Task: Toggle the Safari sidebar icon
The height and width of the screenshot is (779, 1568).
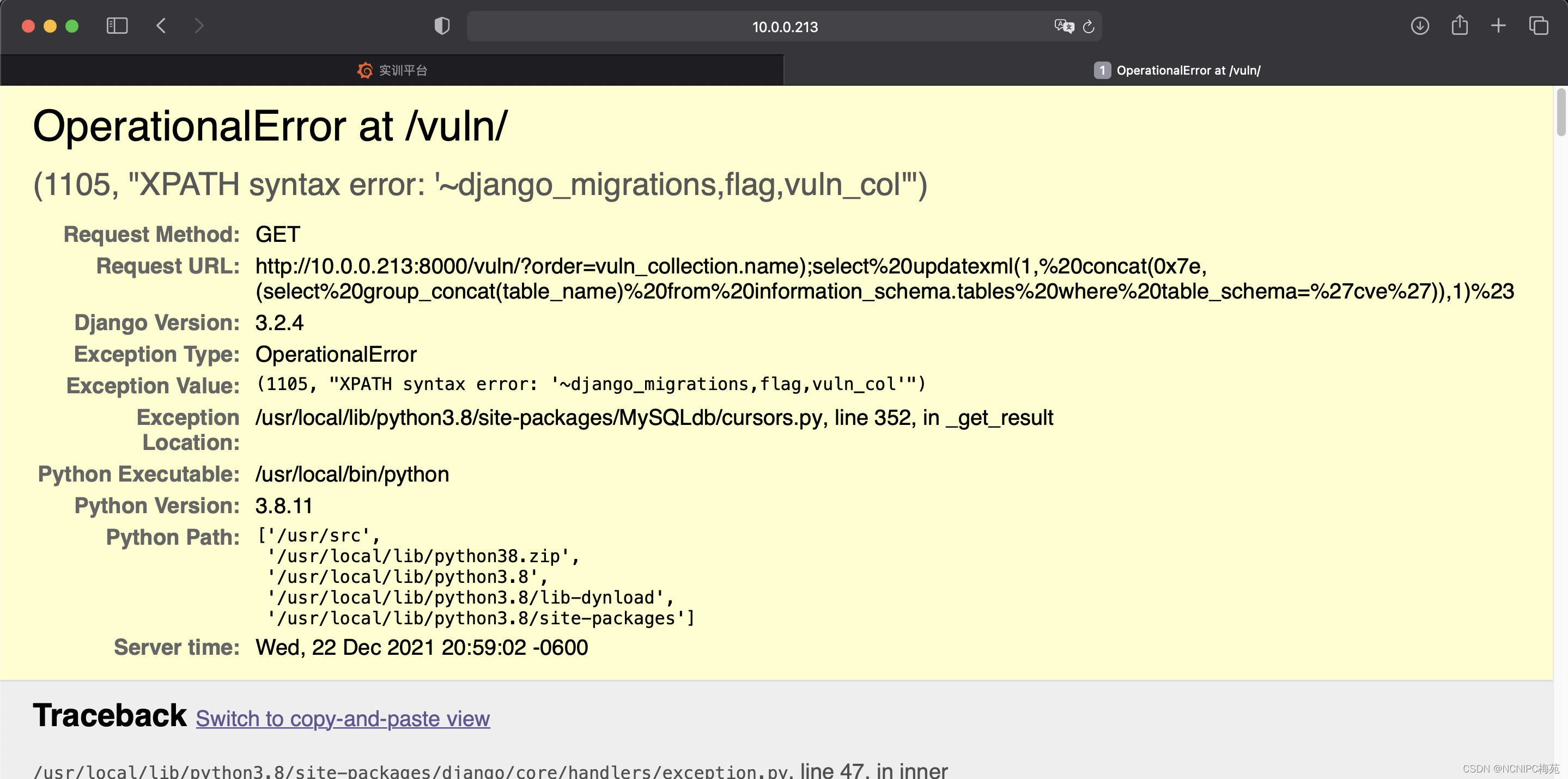Action: tap(117, 26)
